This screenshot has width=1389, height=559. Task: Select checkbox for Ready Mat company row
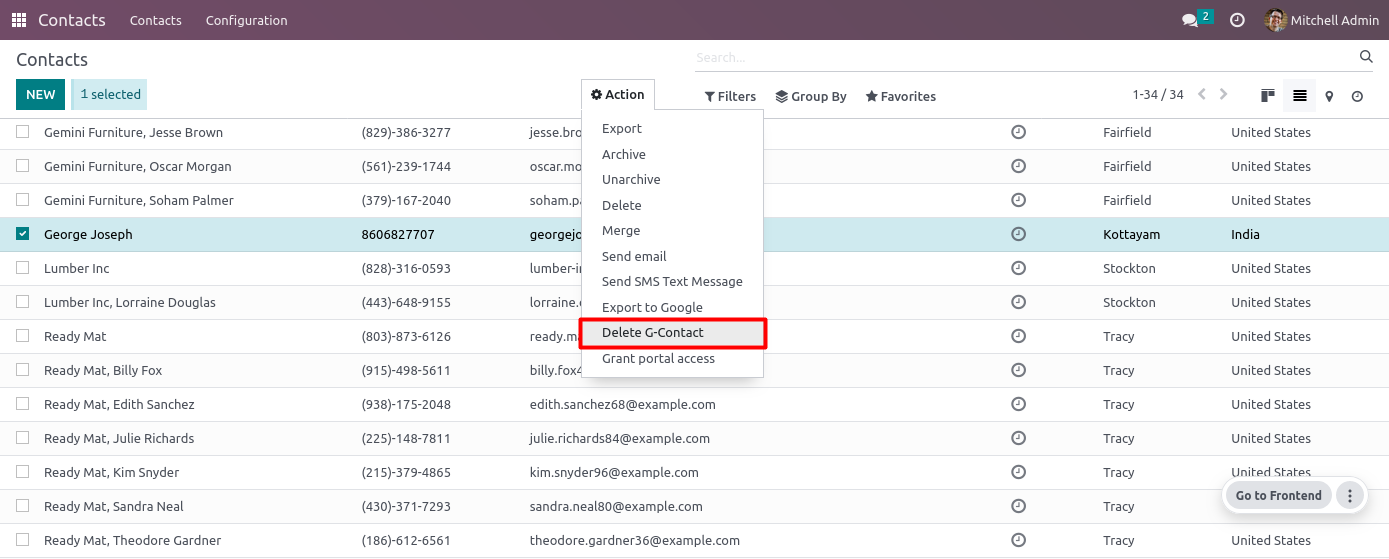pyautogui.click(x=23, y=336)
